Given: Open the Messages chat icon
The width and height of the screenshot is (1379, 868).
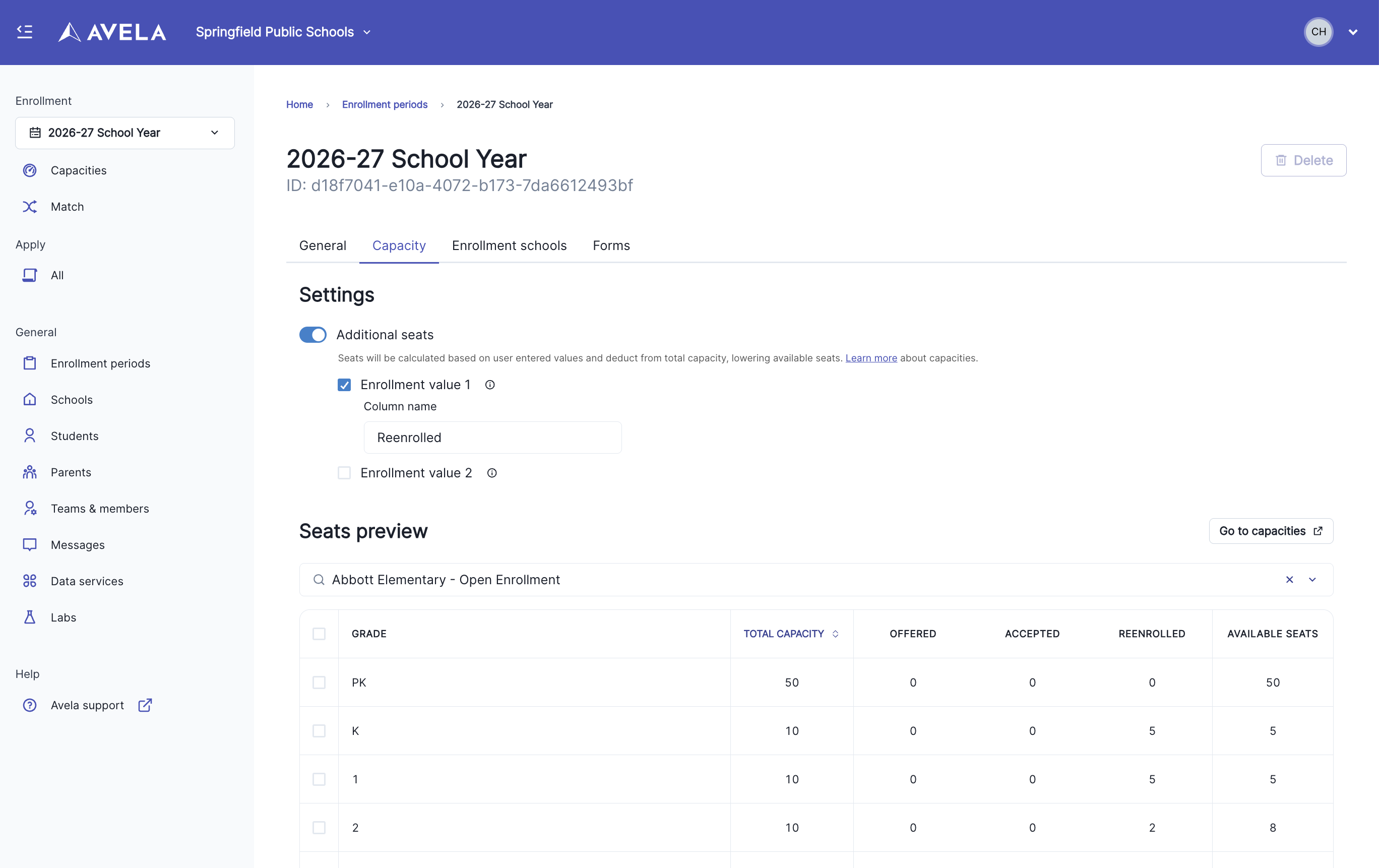Looking at the screenshot, I should [x=30, y=544].
